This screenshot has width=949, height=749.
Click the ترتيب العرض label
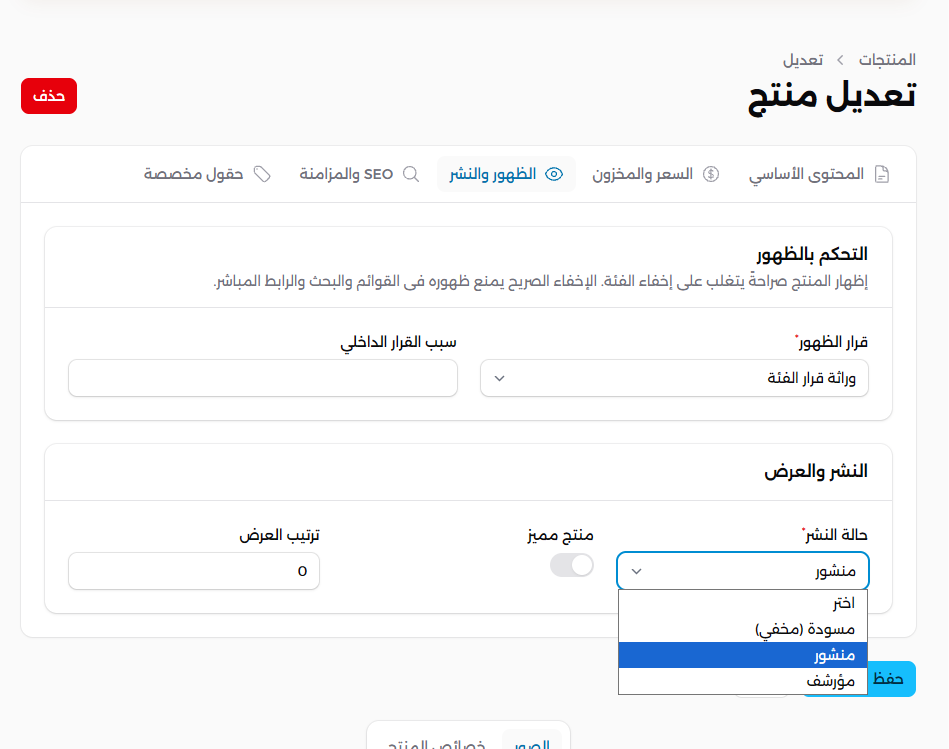point(279,535)
